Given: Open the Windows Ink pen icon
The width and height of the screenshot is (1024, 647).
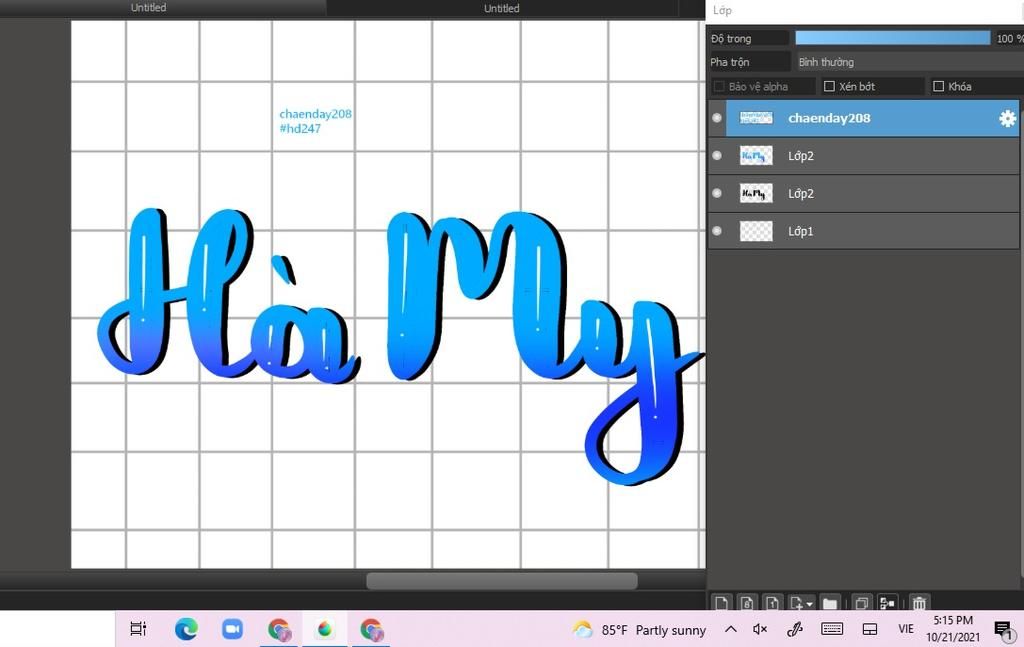Looking at the screenshot, I should [794, 629].
